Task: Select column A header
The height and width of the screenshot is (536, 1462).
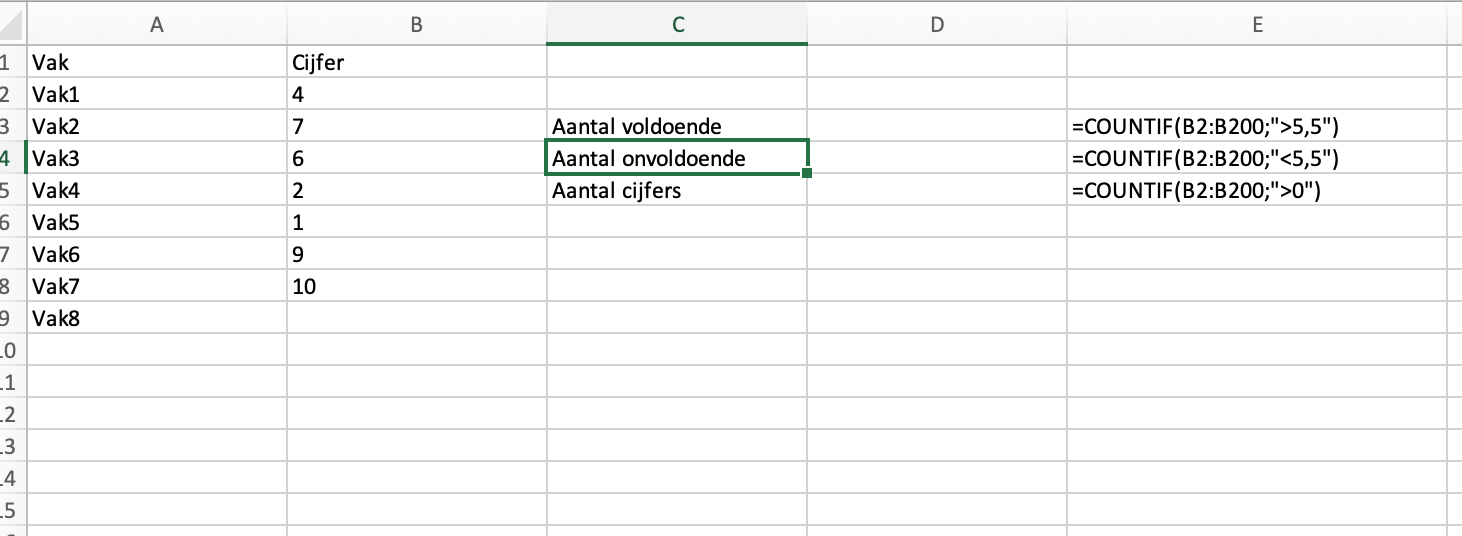Action: click(155, 26)
